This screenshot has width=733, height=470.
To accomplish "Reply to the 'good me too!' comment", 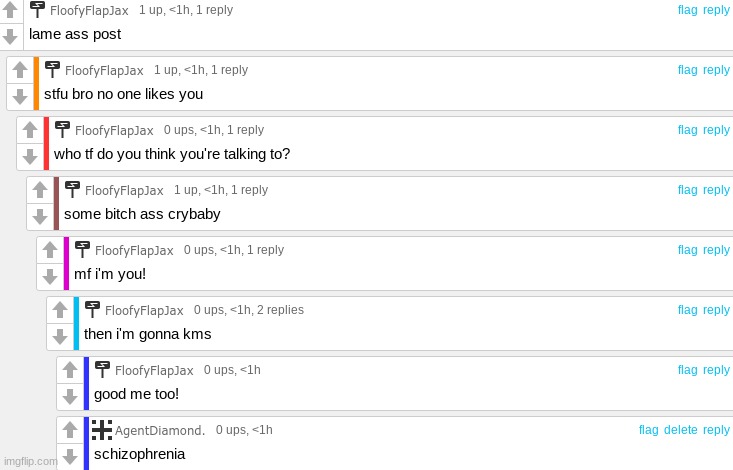I will 716,370.
